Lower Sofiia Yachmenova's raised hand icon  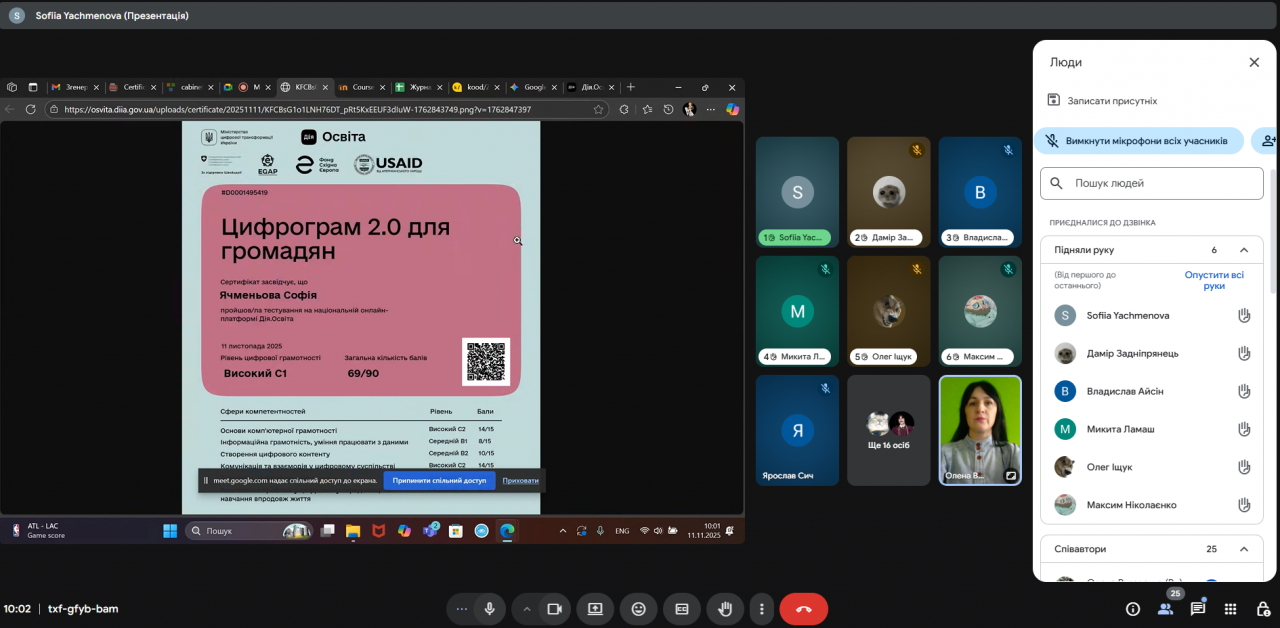1244,316
